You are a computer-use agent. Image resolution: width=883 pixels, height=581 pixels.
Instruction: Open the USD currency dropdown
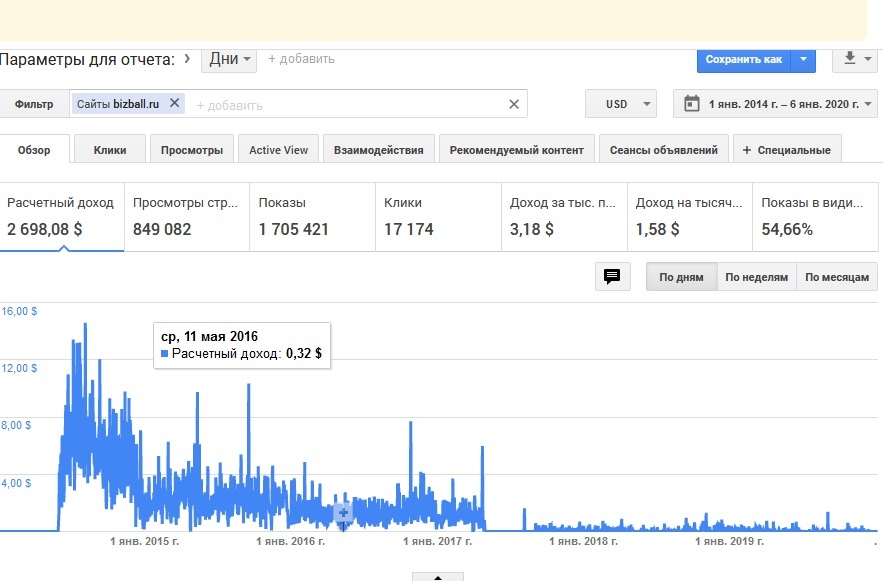pyautogui.click(x=621, y=104)
